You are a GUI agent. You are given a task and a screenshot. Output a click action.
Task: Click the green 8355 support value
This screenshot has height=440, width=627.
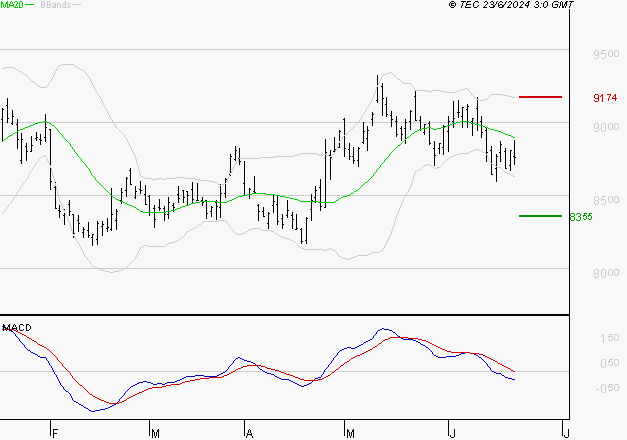point(581,217)
